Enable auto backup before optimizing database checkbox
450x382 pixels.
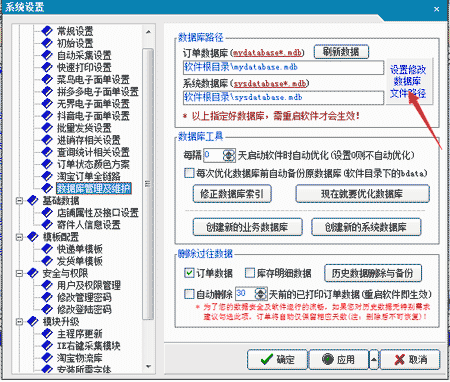[189, 173]
